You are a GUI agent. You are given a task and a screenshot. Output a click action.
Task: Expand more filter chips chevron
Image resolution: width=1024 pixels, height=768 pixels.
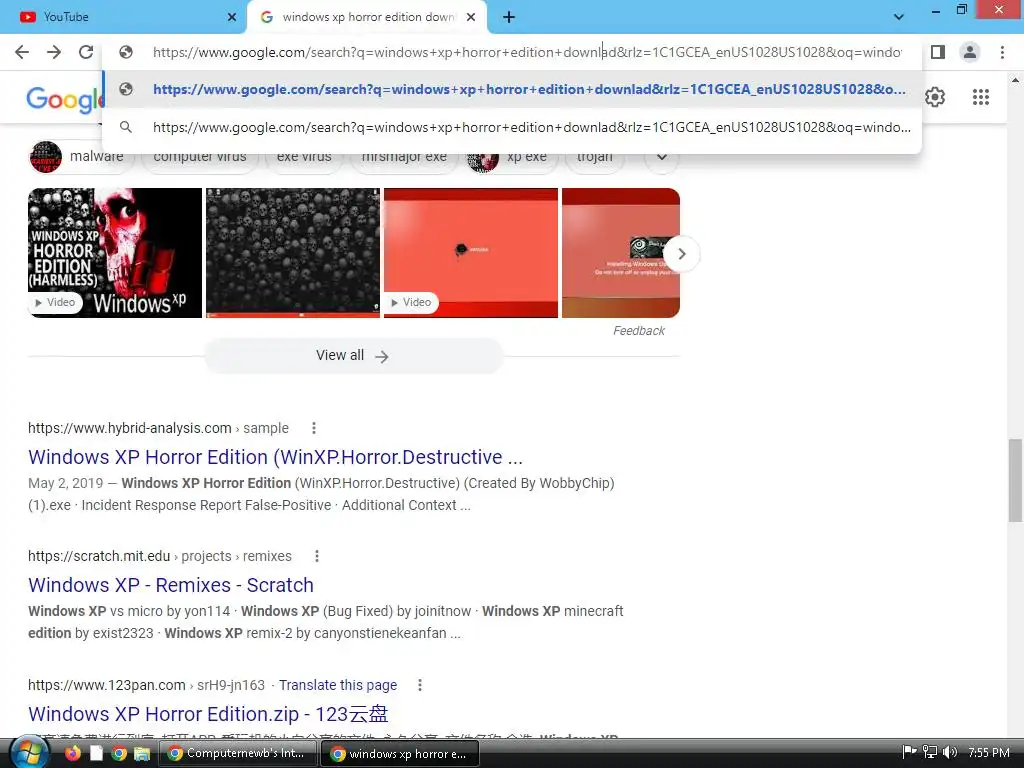pos(662,157)
